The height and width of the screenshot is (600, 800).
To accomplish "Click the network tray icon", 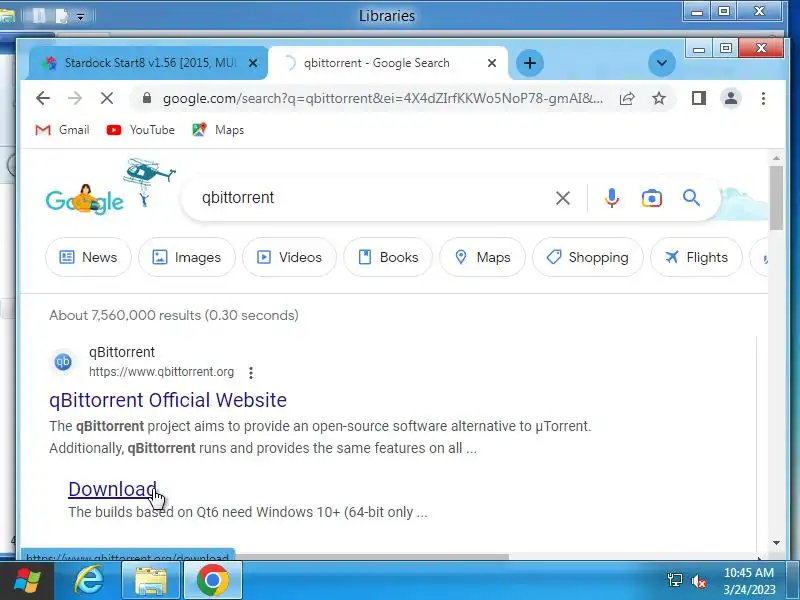I will coord(674,580).
